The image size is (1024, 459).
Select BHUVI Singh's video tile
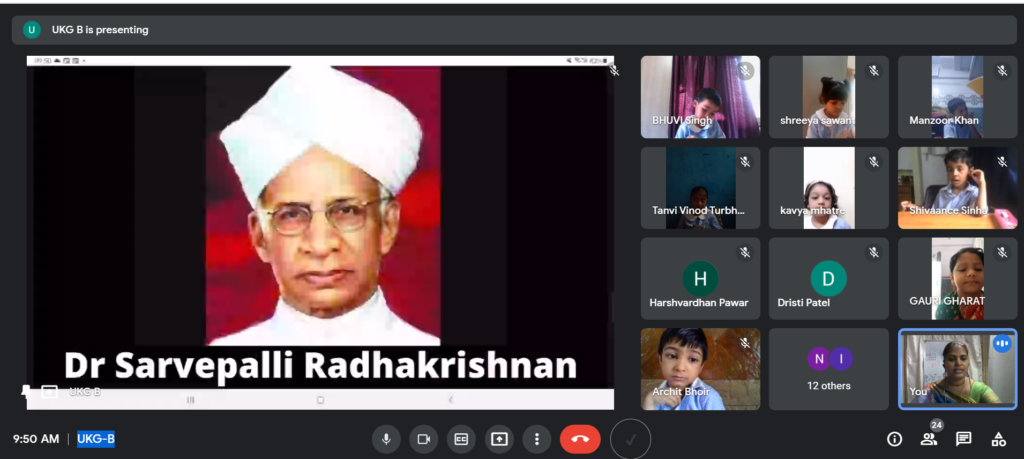tap(700, 96)
